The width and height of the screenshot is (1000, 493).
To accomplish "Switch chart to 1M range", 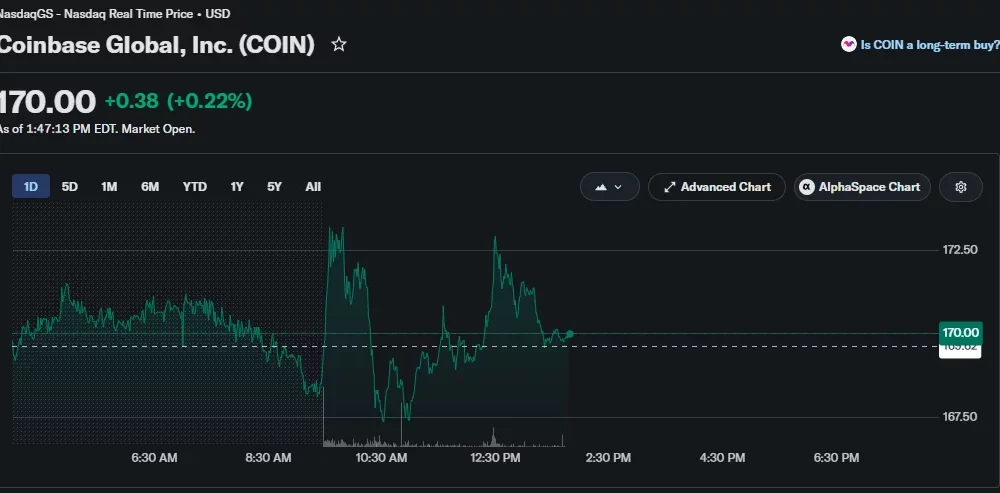I will point(109,187).
